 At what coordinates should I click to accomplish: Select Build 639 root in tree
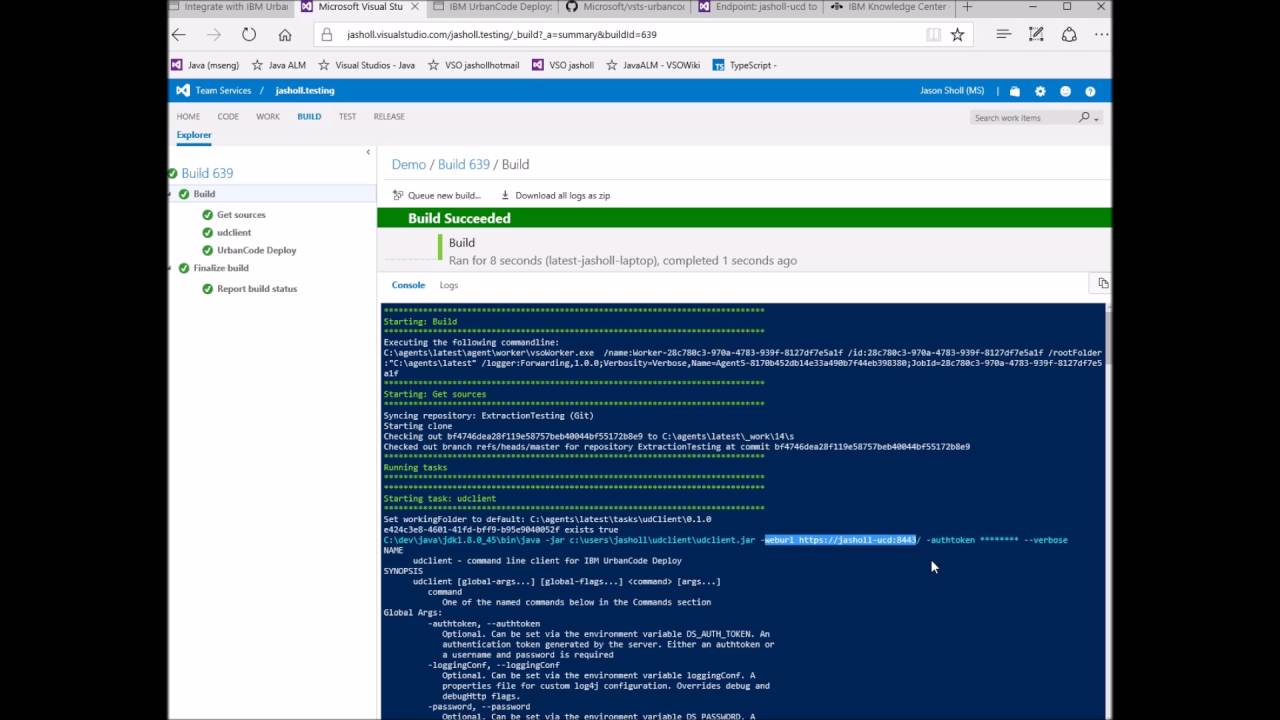coord(207,173)
